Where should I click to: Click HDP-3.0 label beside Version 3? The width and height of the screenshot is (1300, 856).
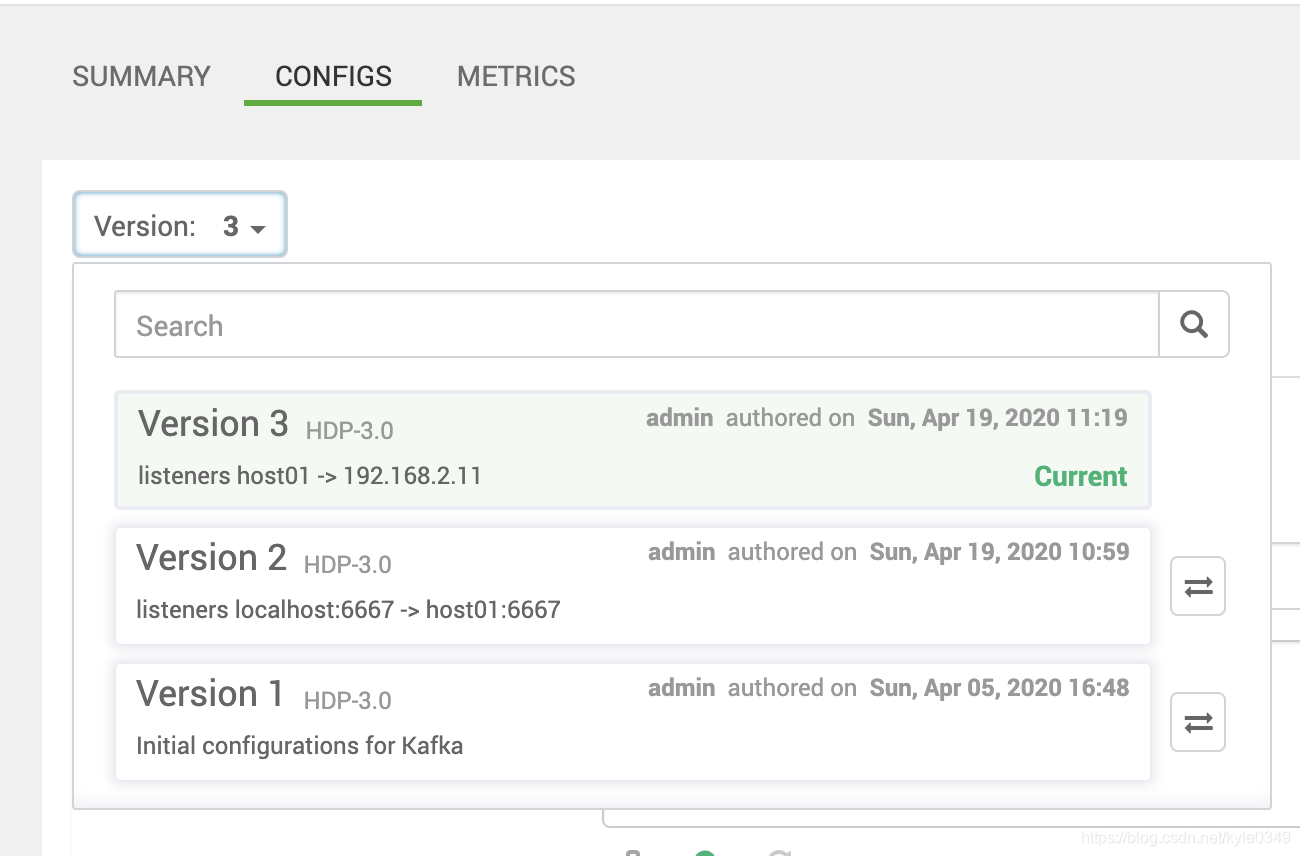(x=349, y=431)
